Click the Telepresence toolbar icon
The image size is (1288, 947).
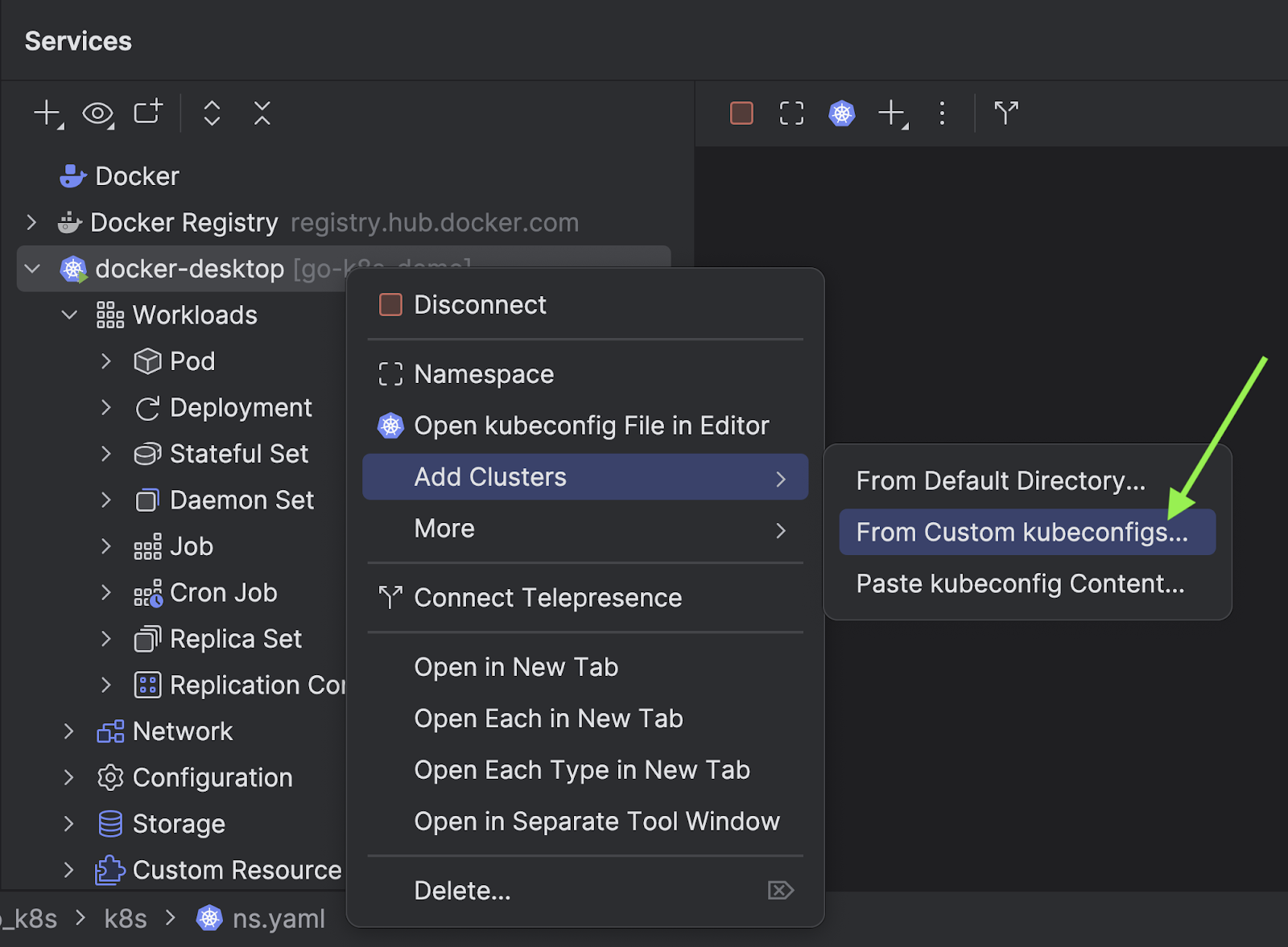pos(1006,113)
